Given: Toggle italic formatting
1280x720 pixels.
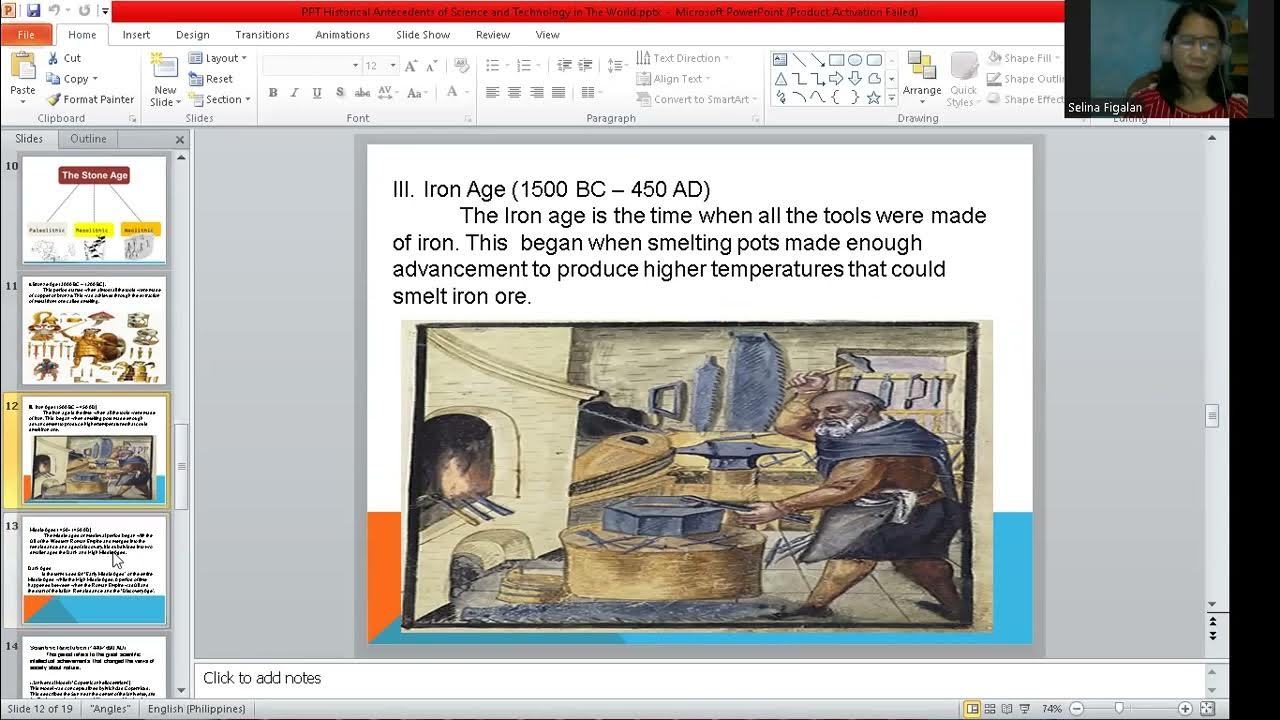Looking at the screenshot, I should point(294,92).
